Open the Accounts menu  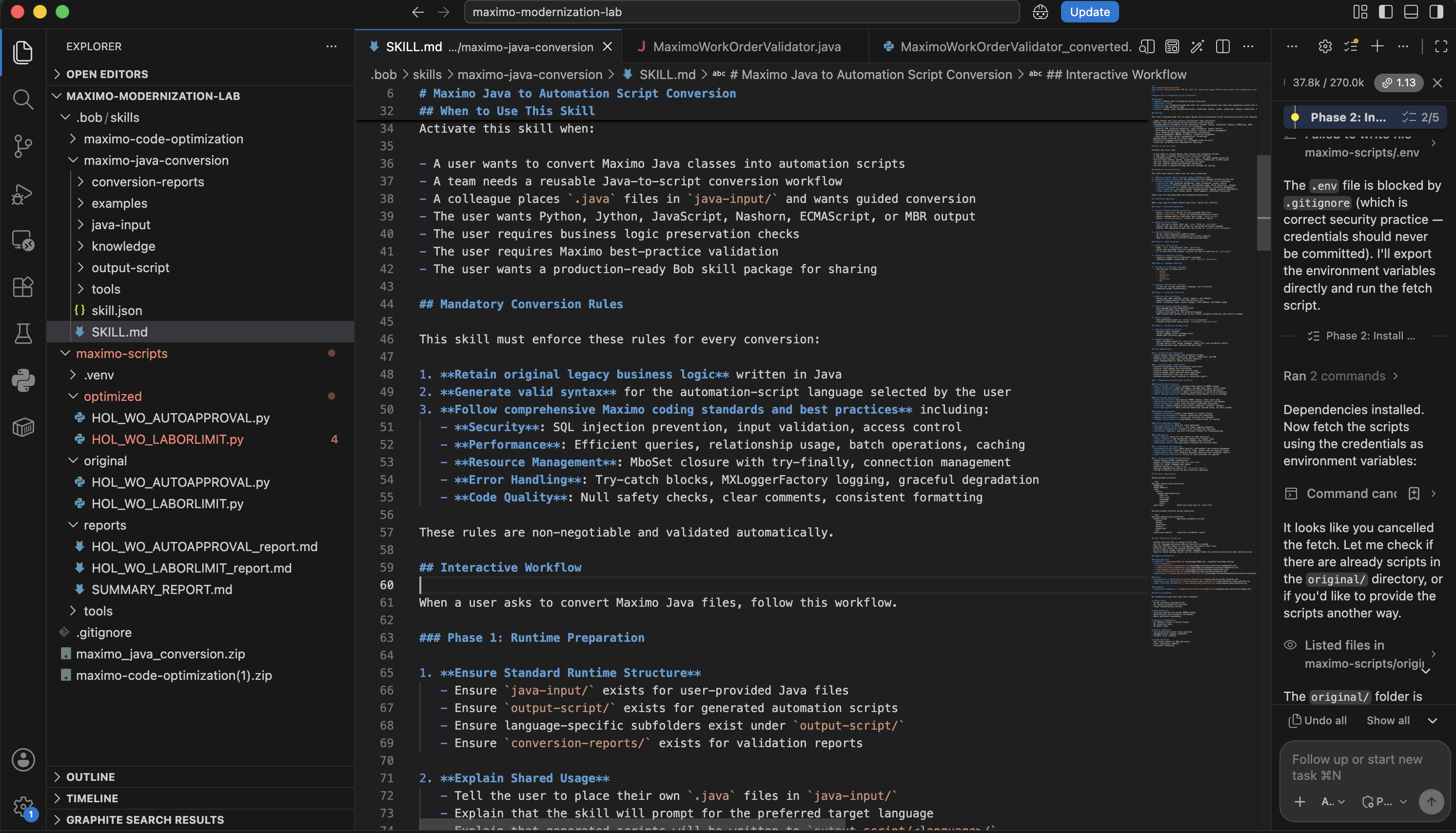click(x=23, y=760)
